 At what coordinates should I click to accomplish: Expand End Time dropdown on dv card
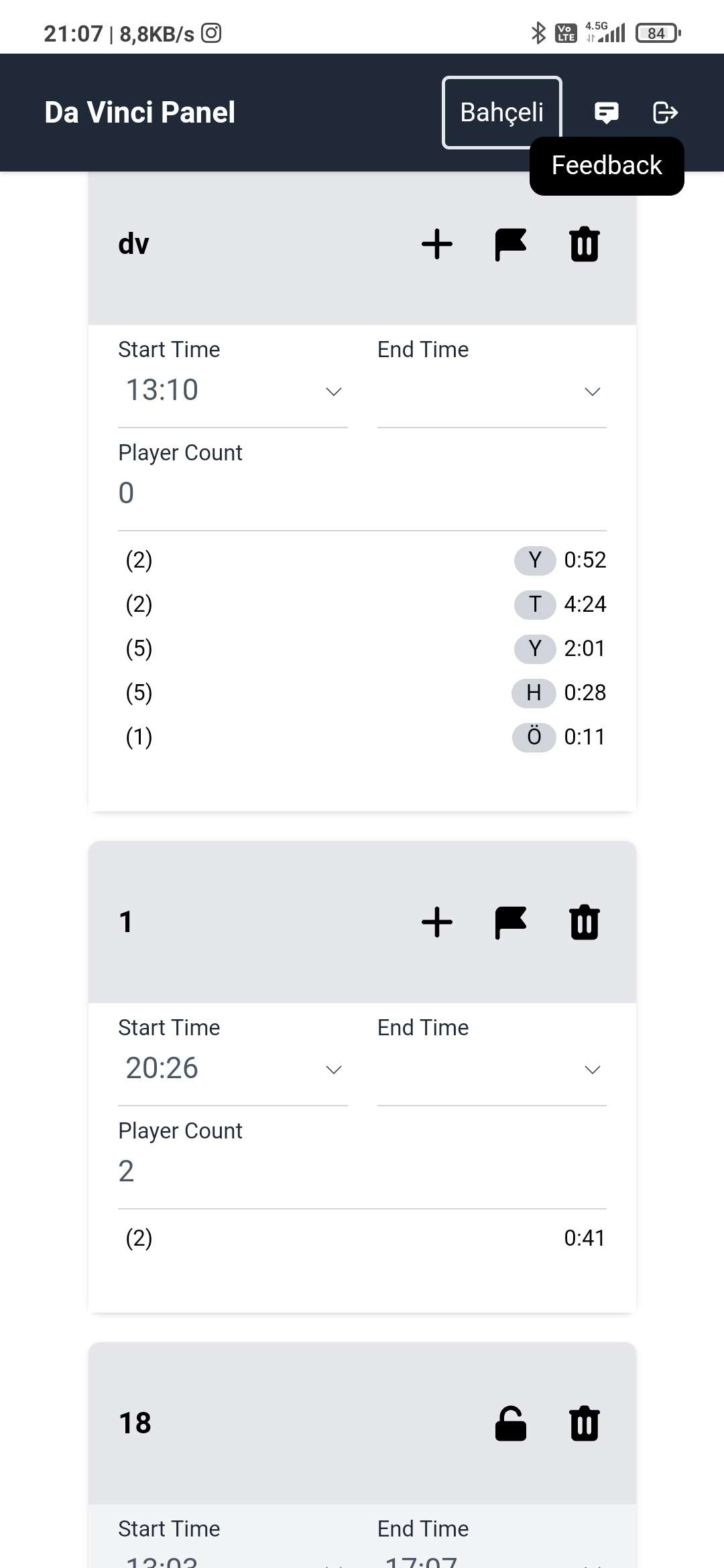click(x=492, y=391)
